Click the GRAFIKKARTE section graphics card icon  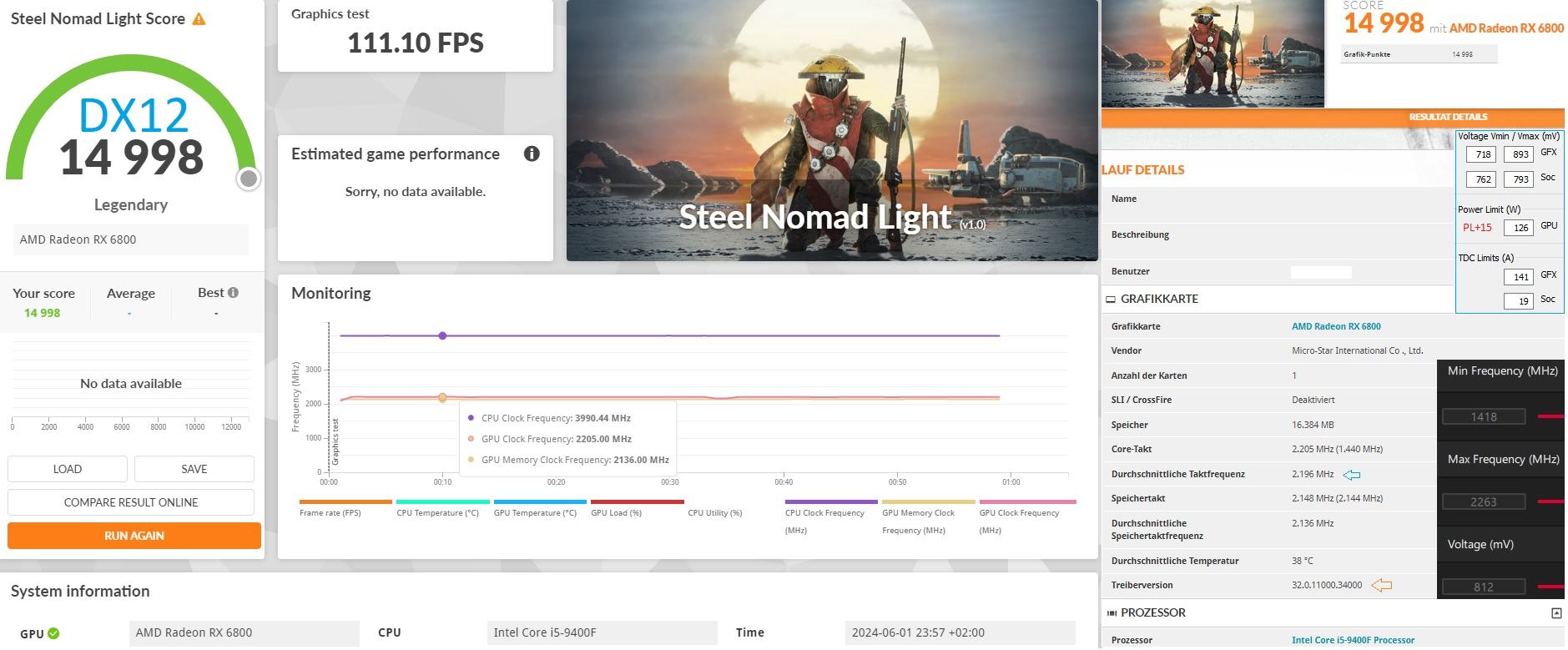(x=1111, y=299)
